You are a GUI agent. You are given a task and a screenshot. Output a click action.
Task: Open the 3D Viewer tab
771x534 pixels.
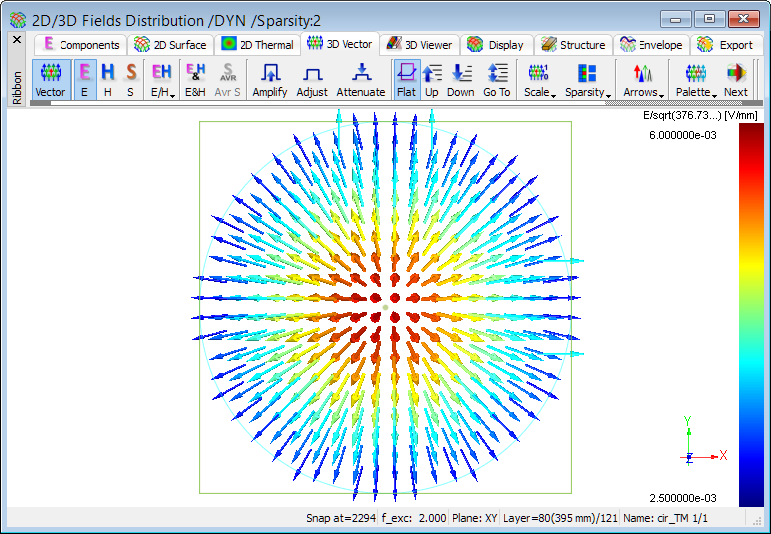[x=420, y=44]
